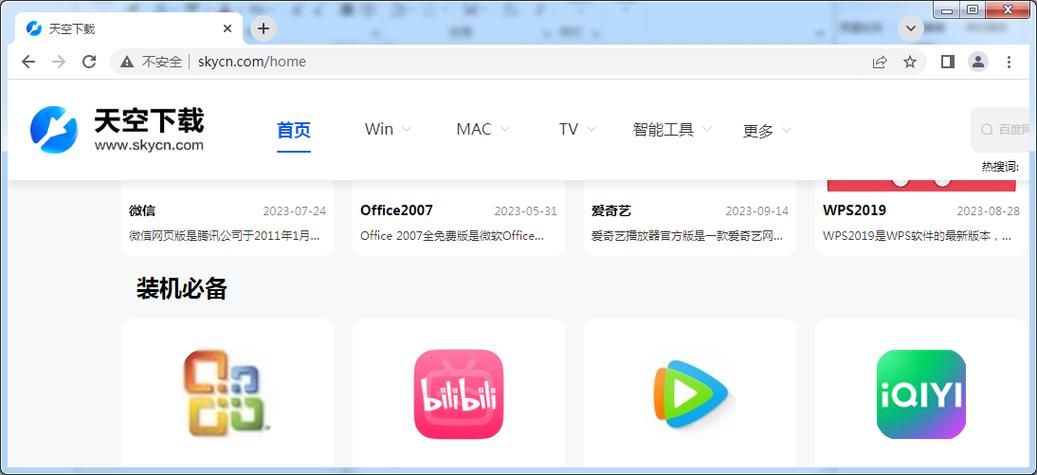Open the iQIYI app icon
1037x475 pixels.
click(921, 394)
